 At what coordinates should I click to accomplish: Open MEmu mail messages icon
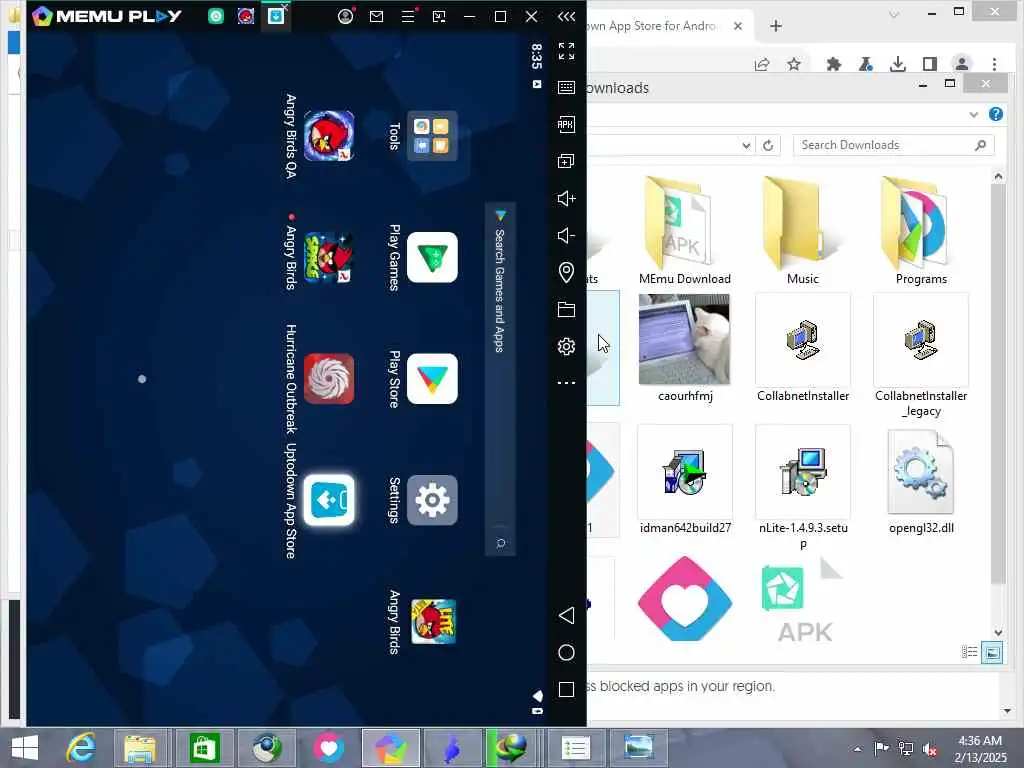pyautogui.click(x=376, y=16)
